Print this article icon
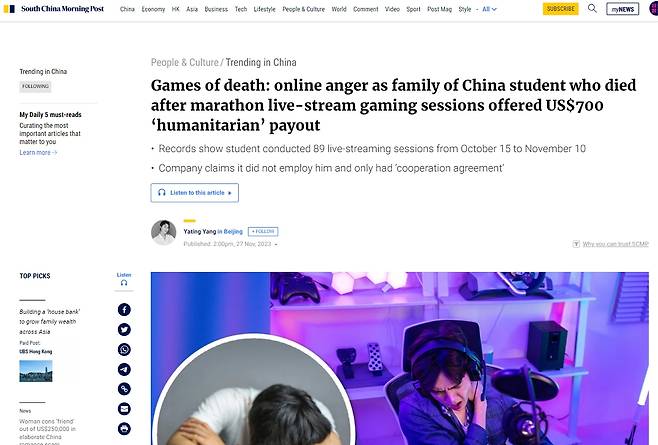This screenshot has width=658, height=445. (x=124, y=429)
